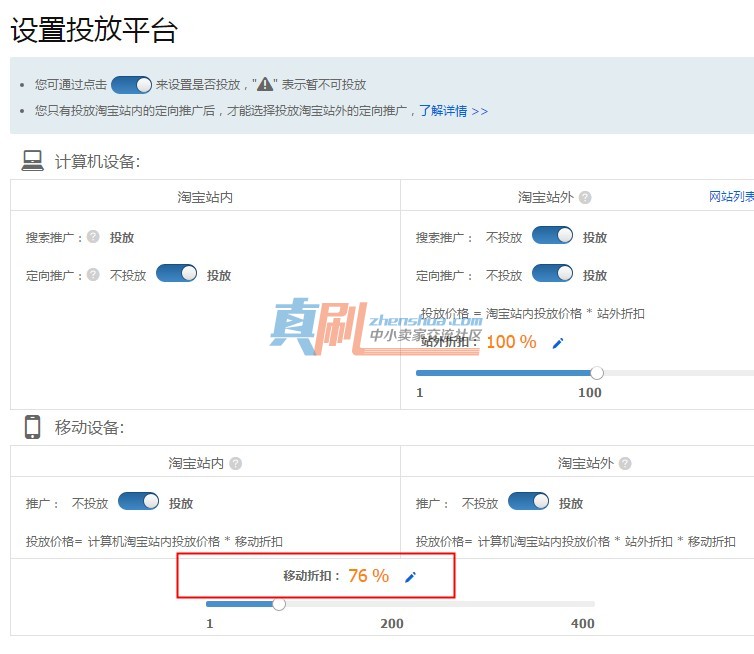754x654 pixels.
Task: Click the 站外折扣 slider handle at 100
Action: tap(597, 373)
